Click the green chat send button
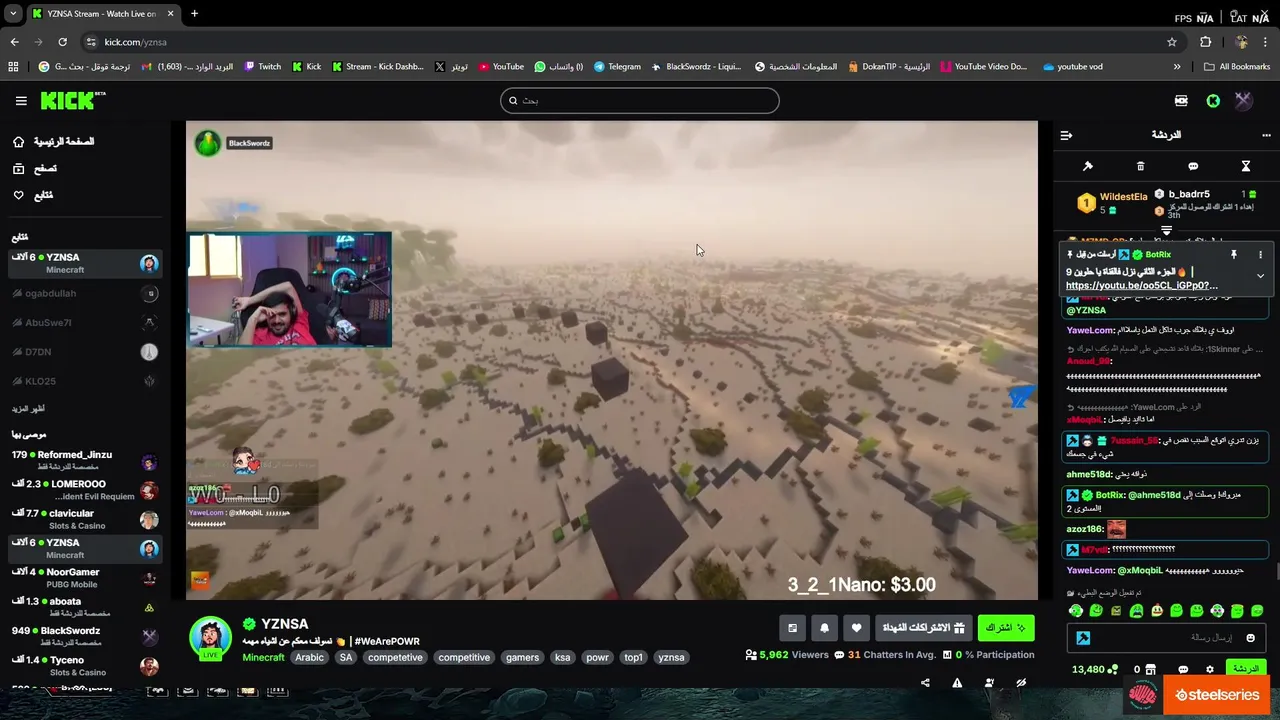 1246,669
